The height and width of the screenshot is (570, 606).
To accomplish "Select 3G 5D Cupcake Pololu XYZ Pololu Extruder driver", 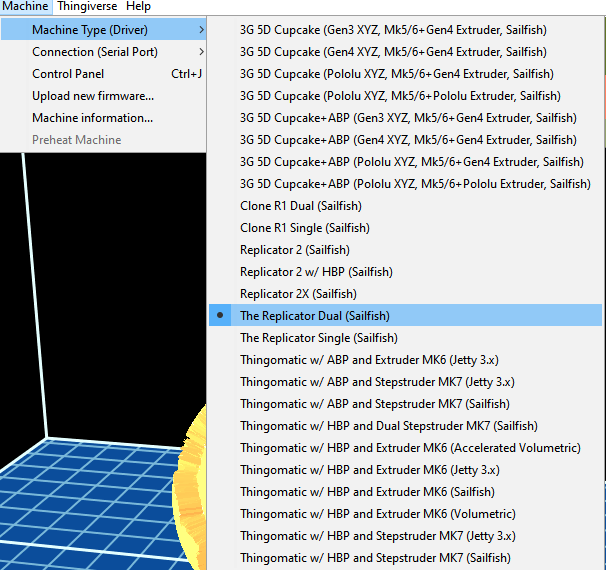I will (405, 96).
